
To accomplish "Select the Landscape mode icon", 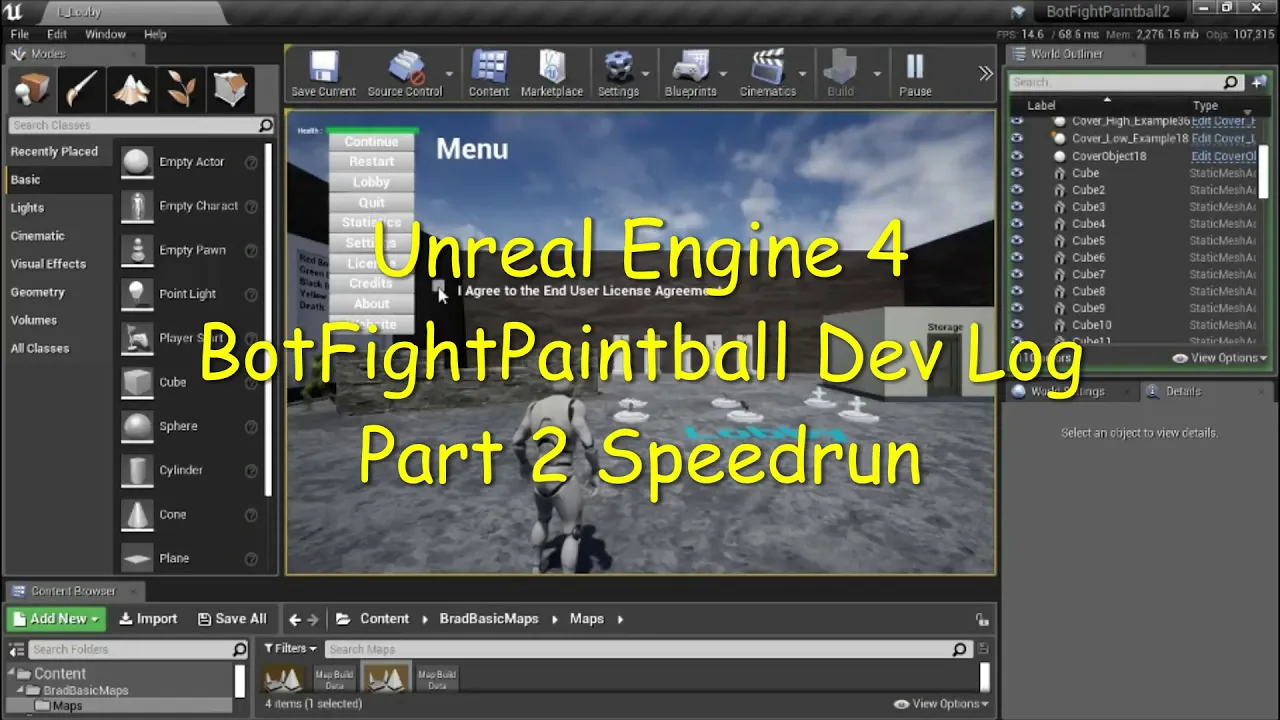I will tap(131, 90).
